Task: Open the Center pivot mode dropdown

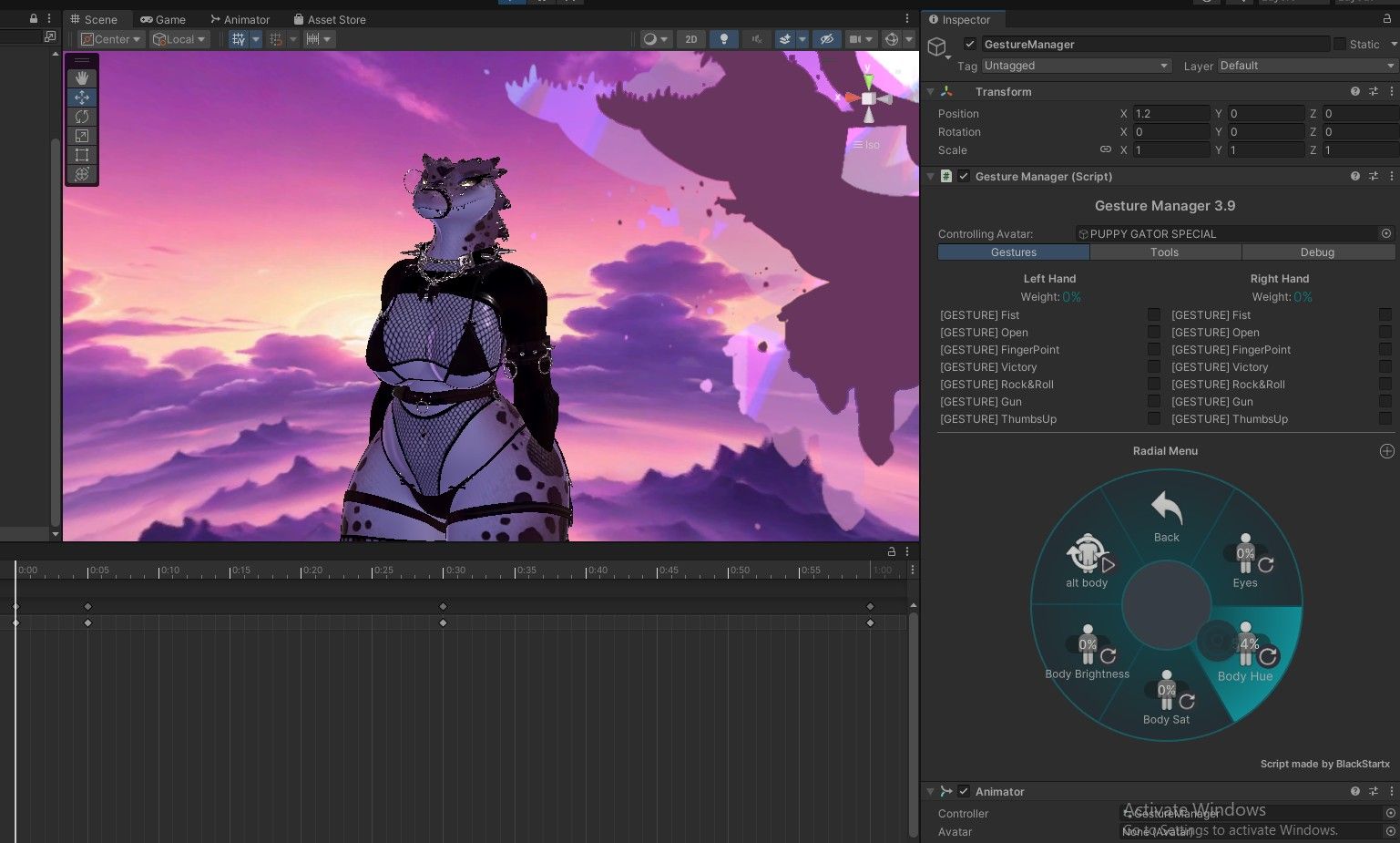Action: tap(111, 39)
